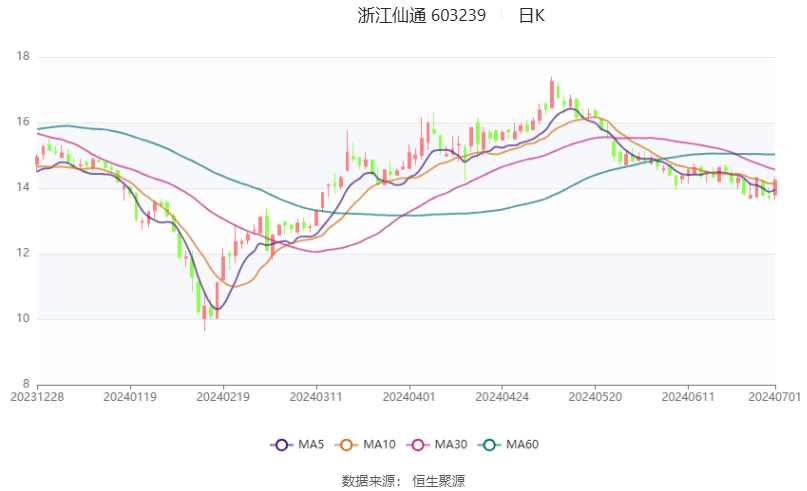
Task: Toggle MA60 line via its legend text
Action: 521,444
